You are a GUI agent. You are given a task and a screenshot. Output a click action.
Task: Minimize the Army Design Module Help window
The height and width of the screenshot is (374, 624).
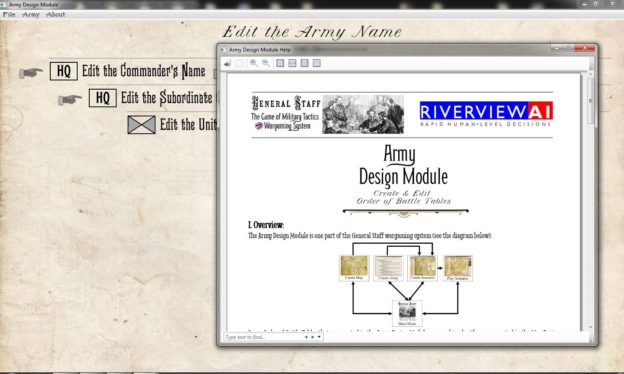557,49
